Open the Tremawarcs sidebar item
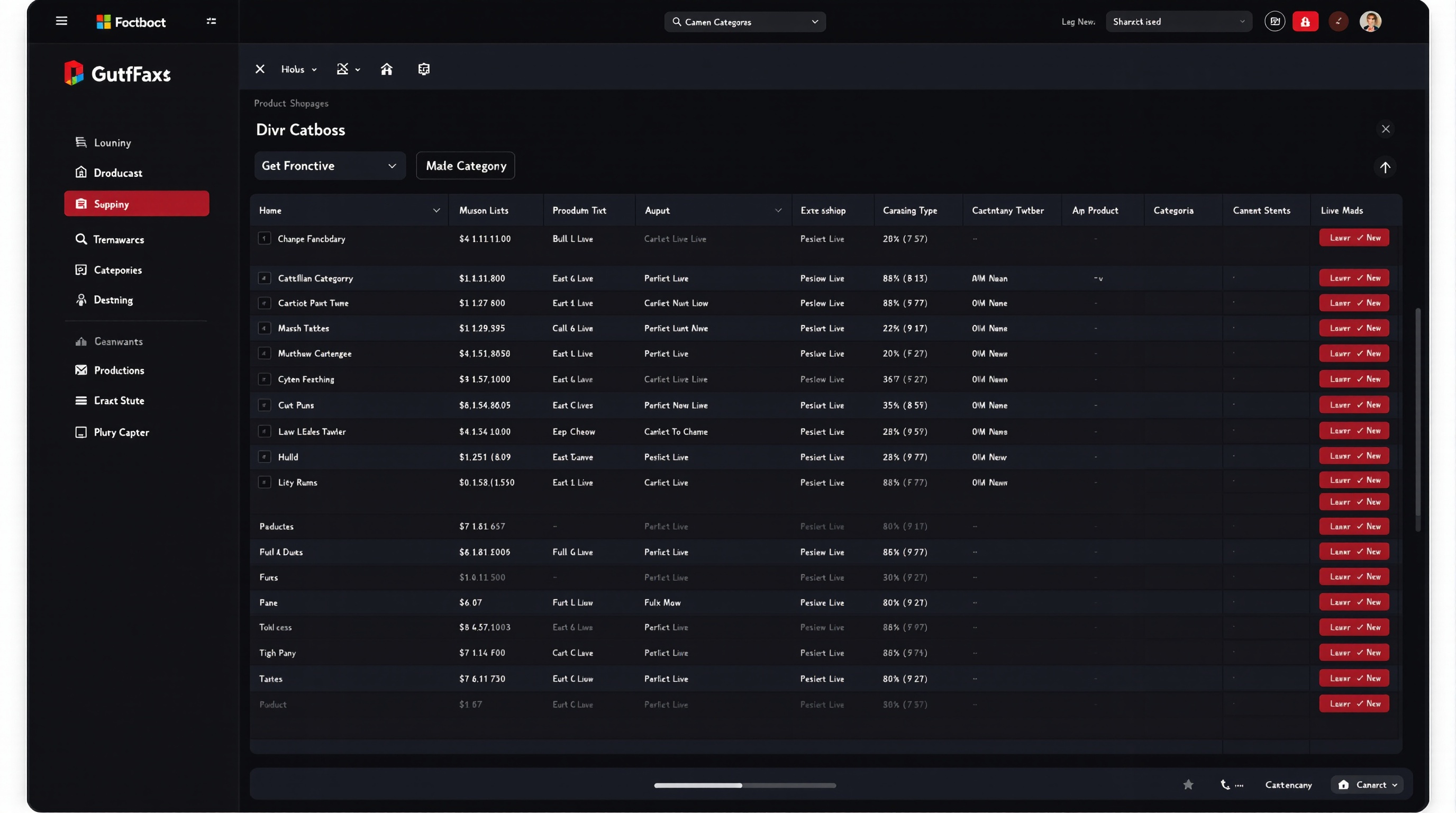This screenshot has width=1456, height=813. pos(110,239)
